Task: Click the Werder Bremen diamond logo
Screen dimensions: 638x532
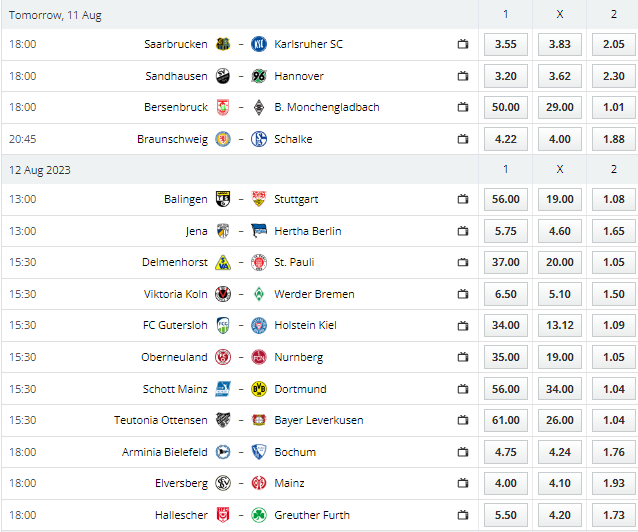Action: (x=259, y=294)
